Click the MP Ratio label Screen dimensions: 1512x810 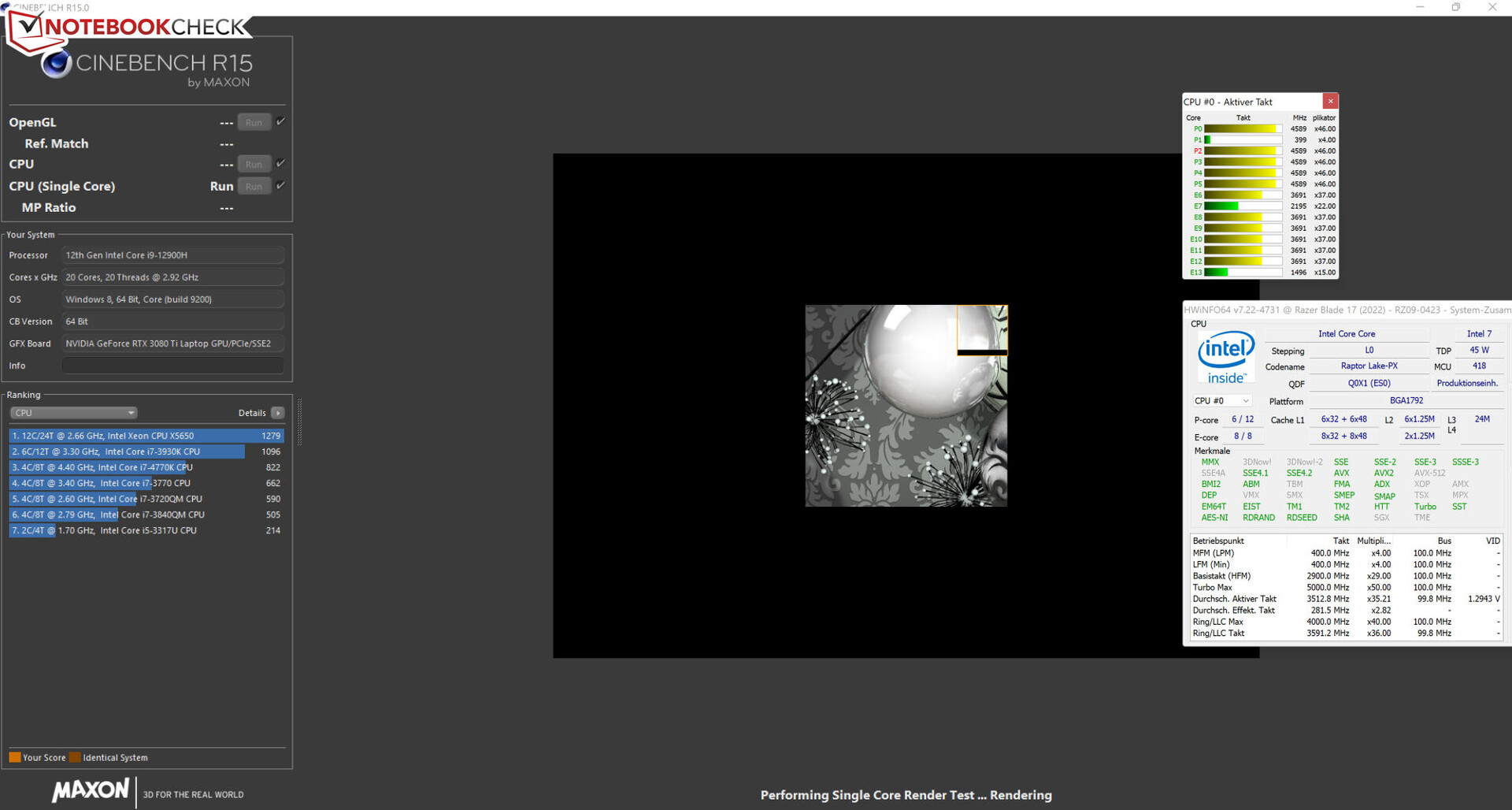click(x=49, y=207)
